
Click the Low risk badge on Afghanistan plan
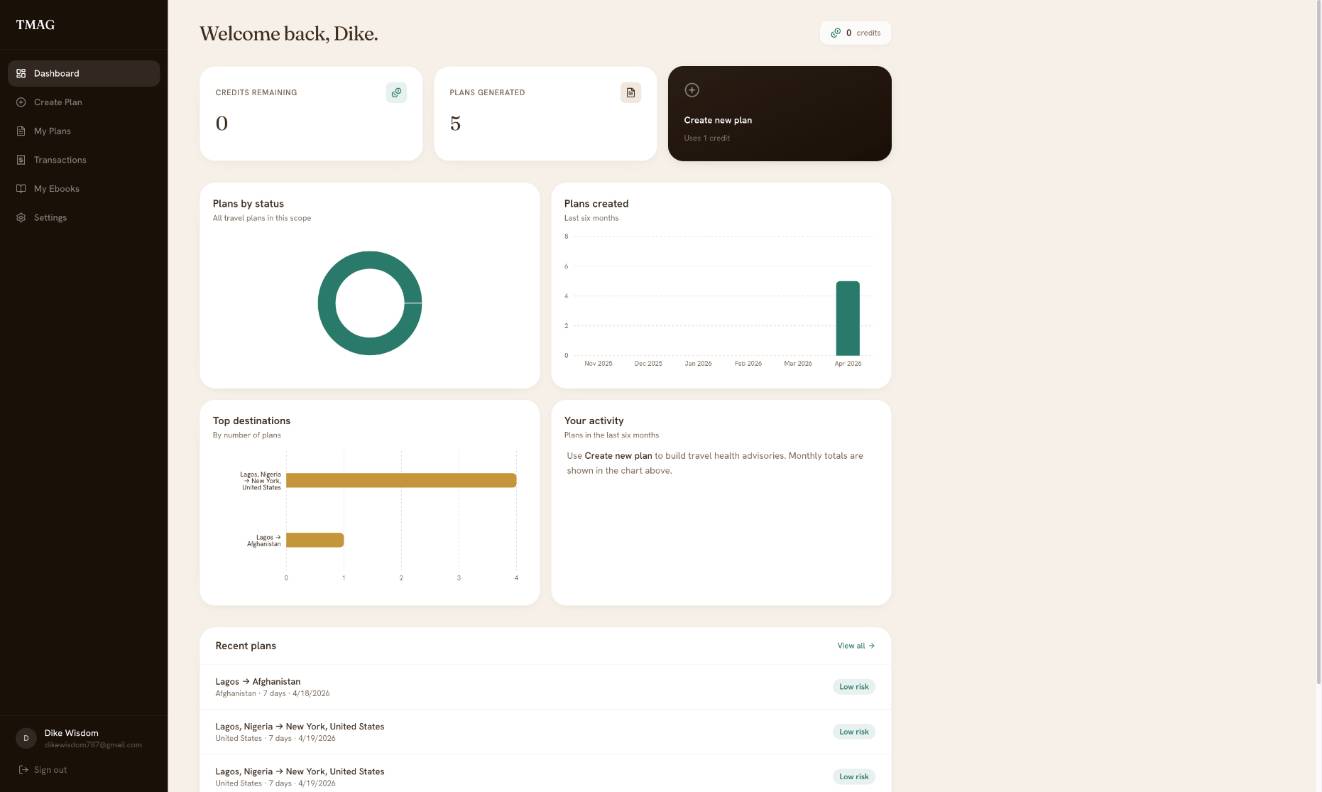854,687
